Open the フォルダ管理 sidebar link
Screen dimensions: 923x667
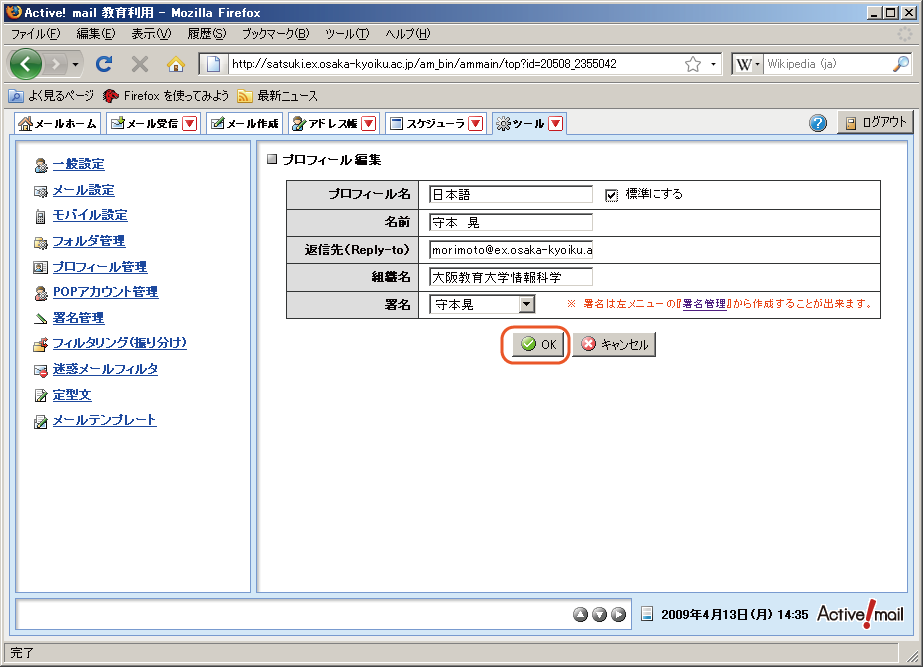pos(88,241)
